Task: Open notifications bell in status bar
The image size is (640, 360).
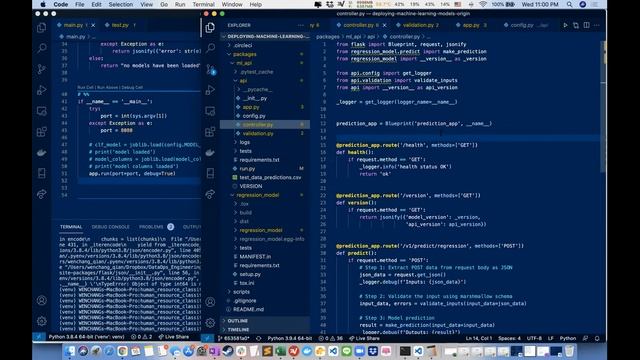Action: 597,338
